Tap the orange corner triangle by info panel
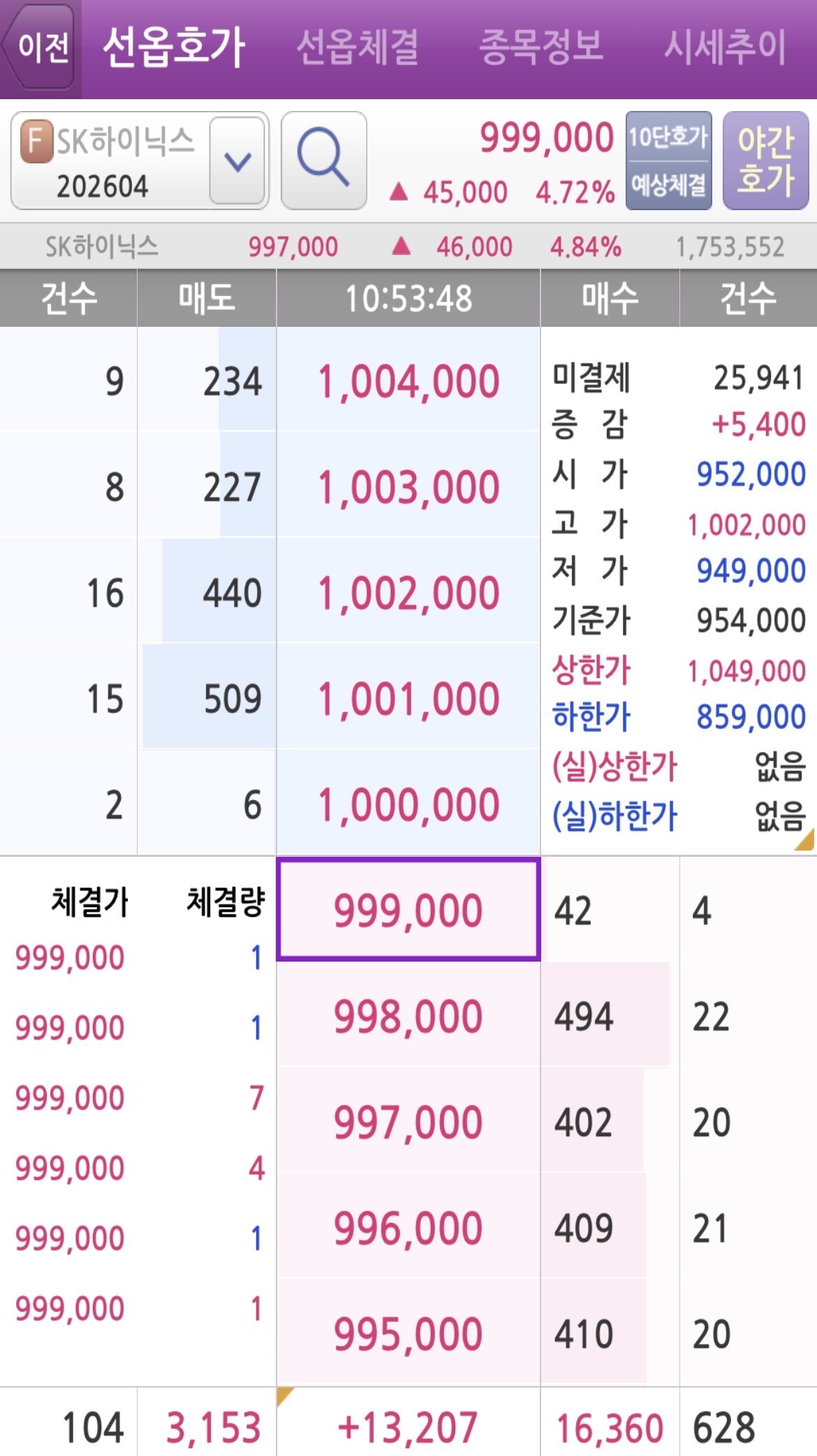Viewport: 817px width, 1456px height. [805, 840]
